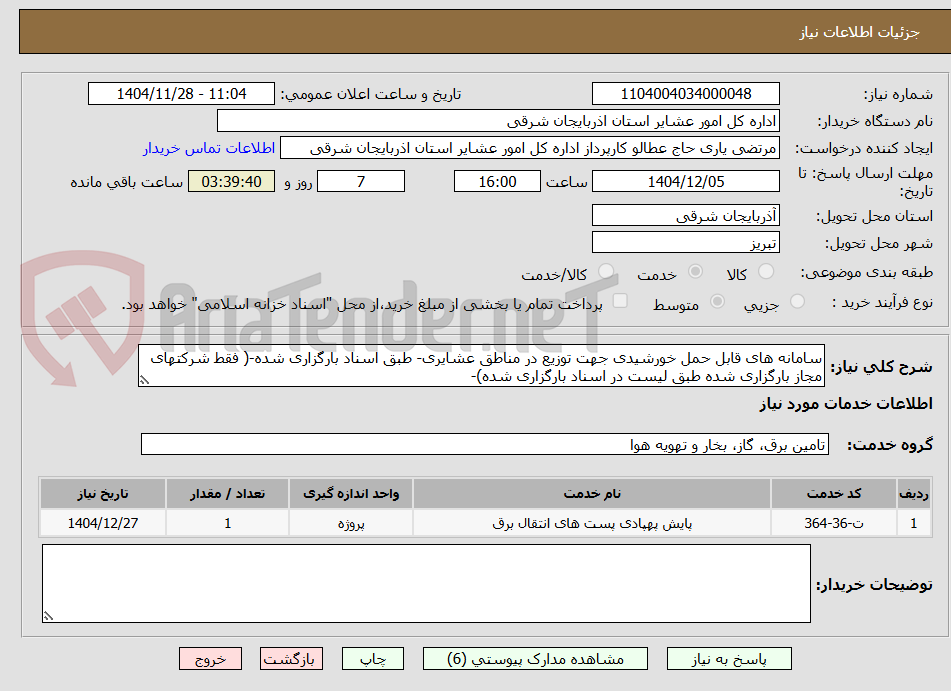The width and height of the screenshot is (951, 691).
Task: Click the deadline time field 16:00
Action: point(497,181)
